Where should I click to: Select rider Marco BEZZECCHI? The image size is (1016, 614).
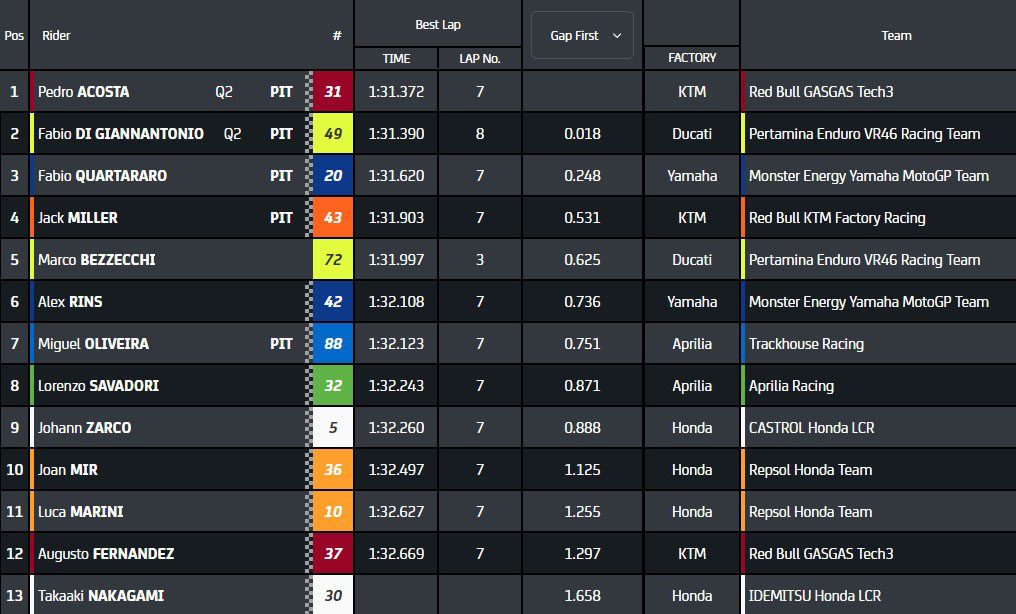pos(97,260)
